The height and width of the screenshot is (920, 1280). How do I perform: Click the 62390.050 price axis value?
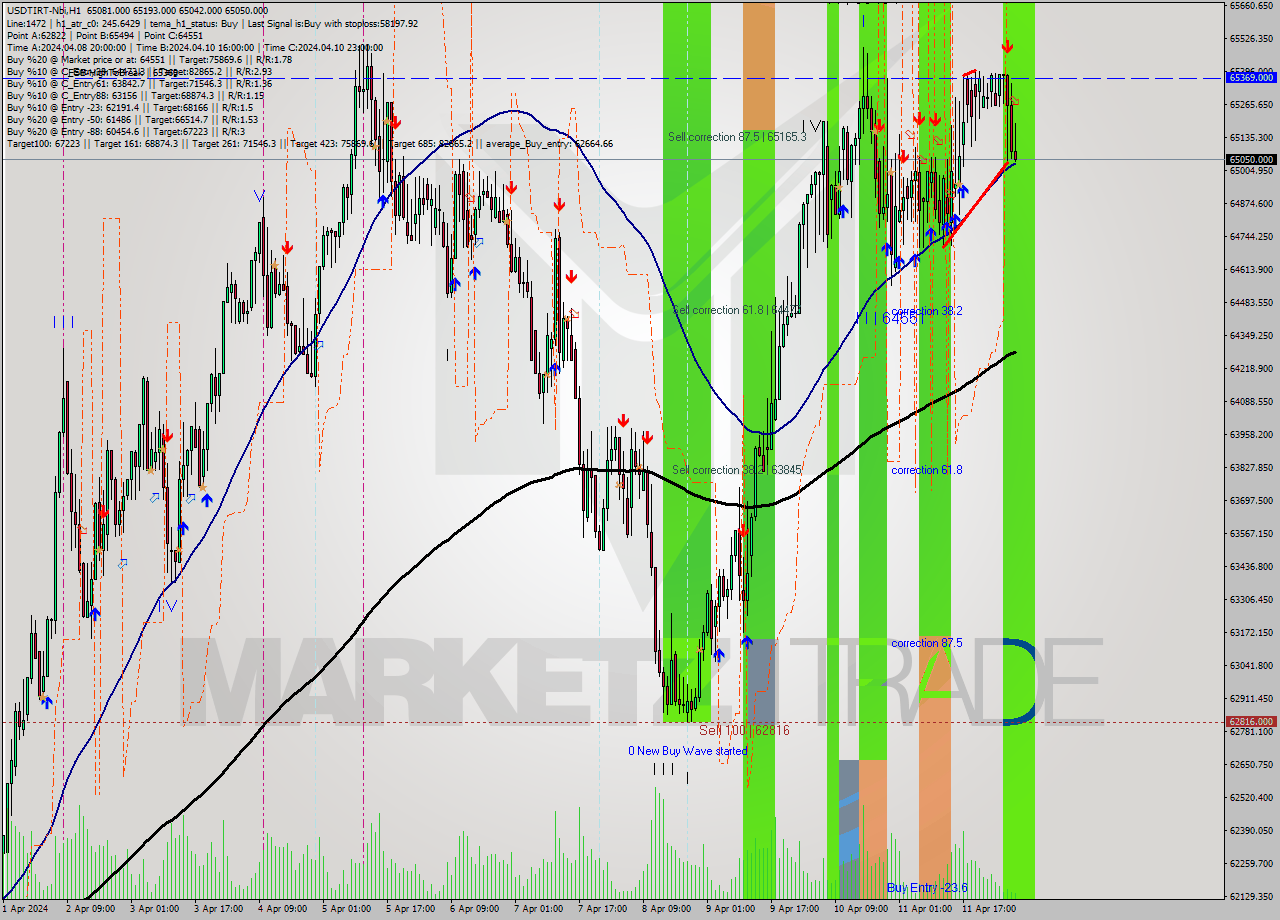(1251, 830)
